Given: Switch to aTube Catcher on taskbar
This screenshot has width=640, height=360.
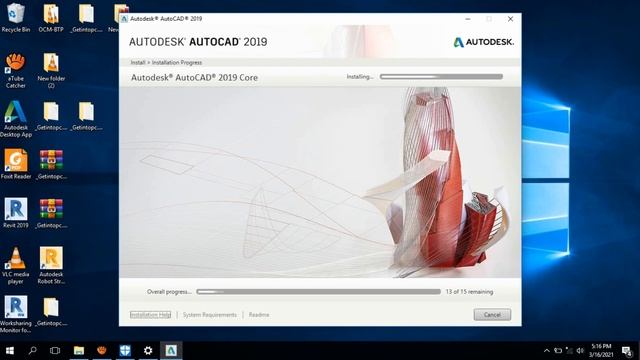Looking at the screenshot, I should [x=102, y=351].
